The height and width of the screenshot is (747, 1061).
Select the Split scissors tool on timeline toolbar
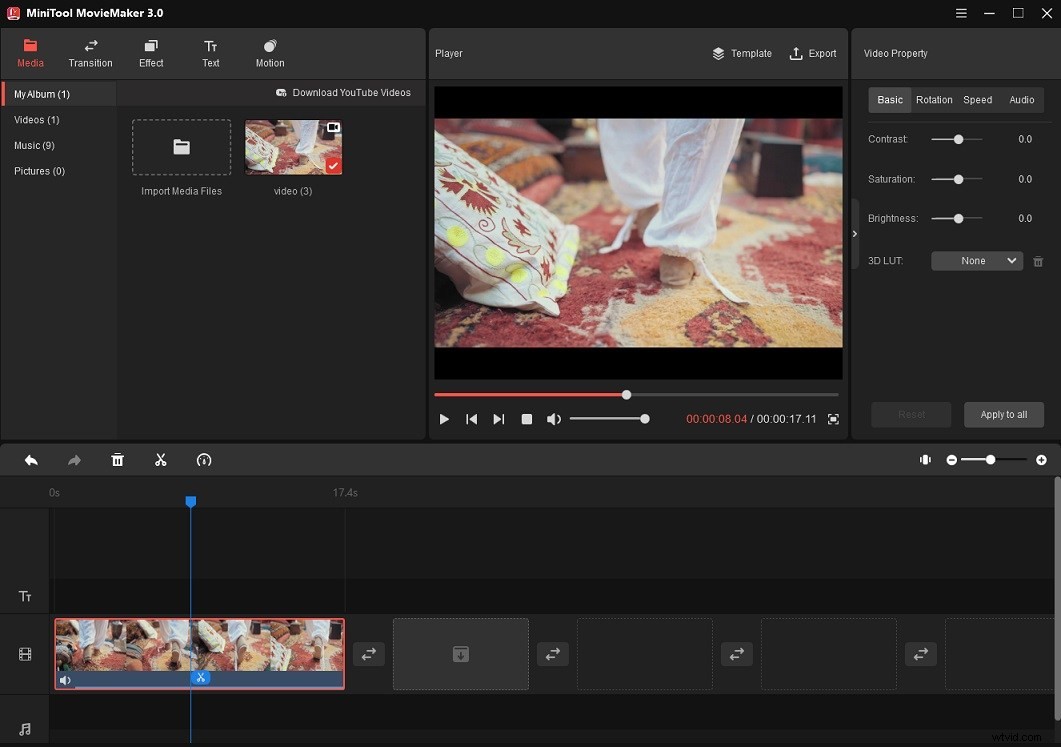point(161,459)
